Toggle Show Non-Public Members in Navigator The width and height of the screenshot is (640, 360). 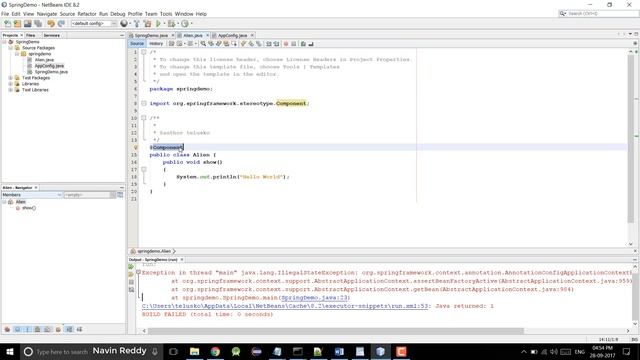pos(38,329)
